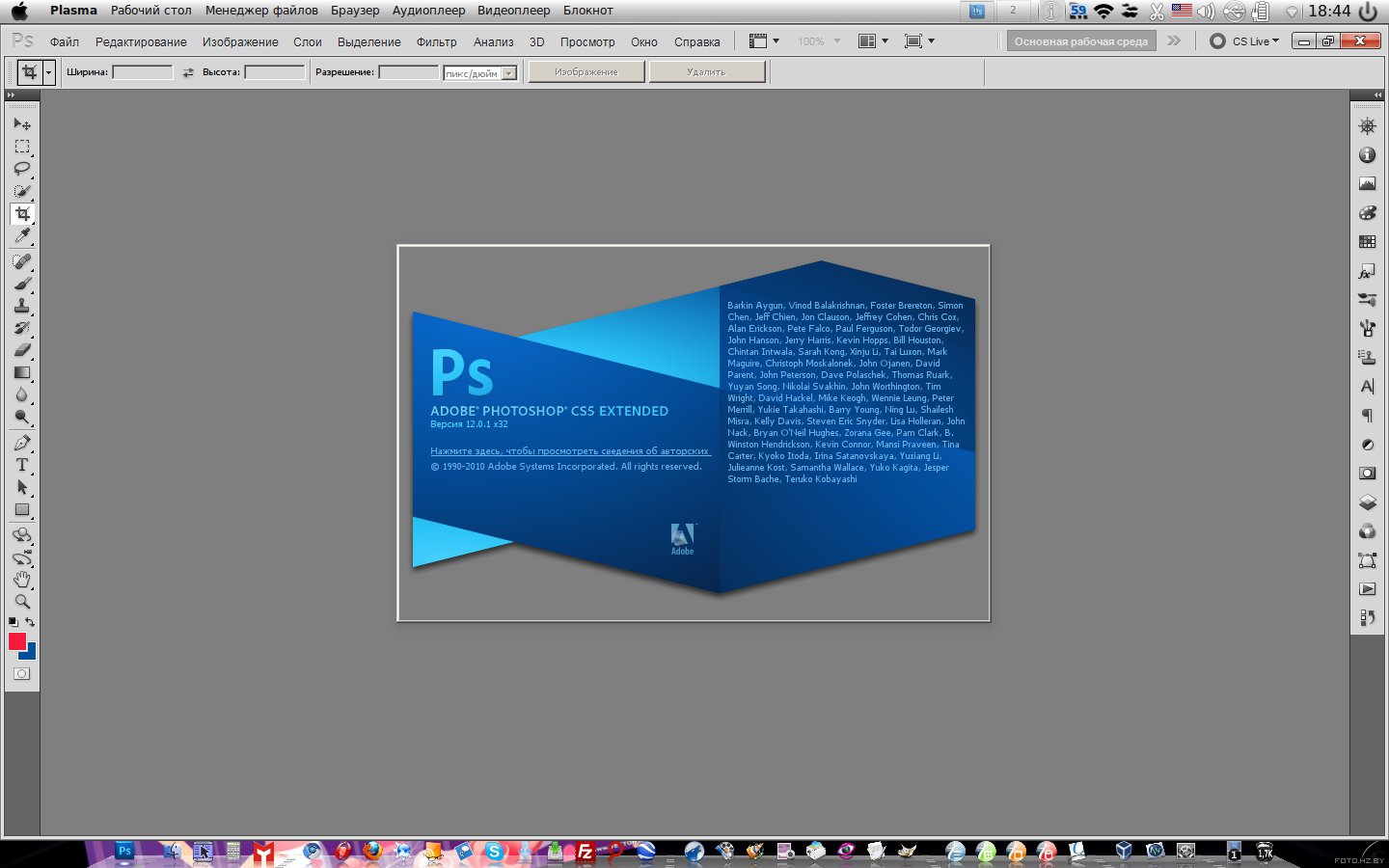Open the Paragraph panel icon
Image resolution: width=1389 pixels, height=868 pixels.
click(1367, 416)
